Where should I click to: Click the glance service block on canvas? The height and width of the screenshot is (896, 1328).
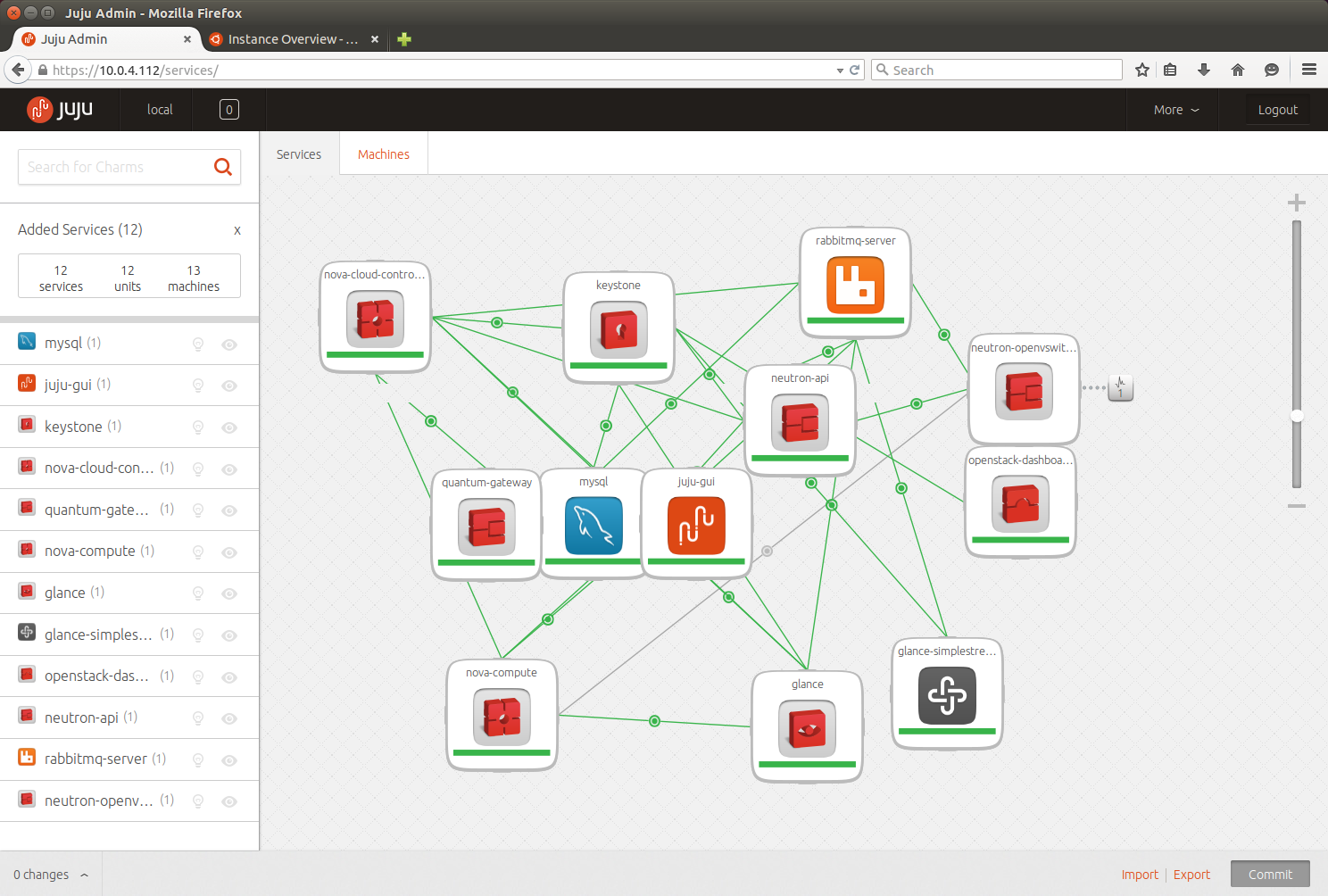click(807, 726)
